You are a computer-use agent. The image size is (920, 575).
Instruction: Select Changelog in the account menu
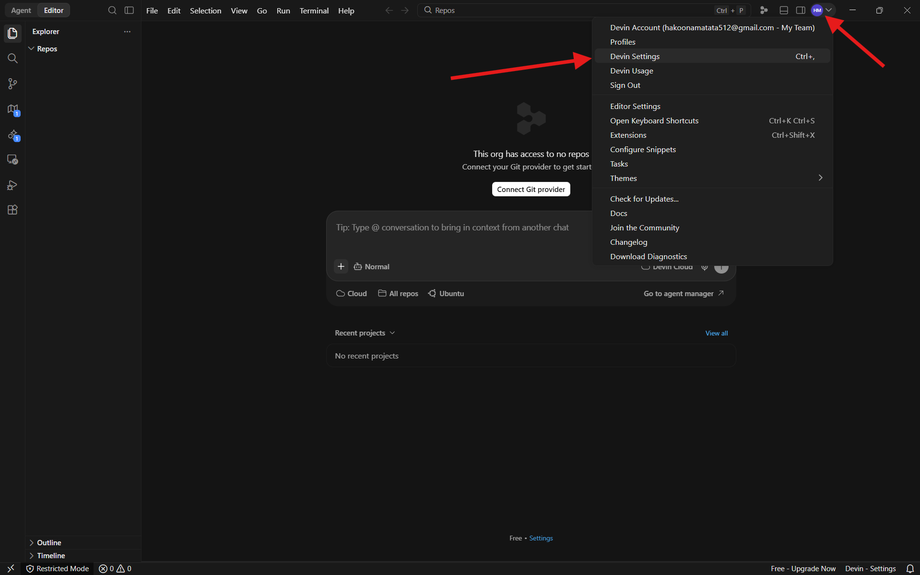pos(712,242)
